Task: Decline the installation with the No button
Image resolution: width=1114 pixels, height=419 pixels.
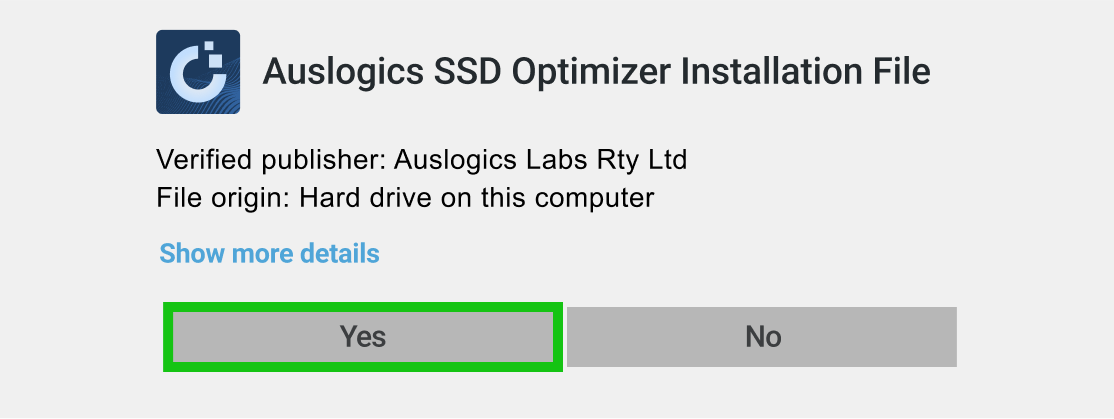Action: [762, 336]
